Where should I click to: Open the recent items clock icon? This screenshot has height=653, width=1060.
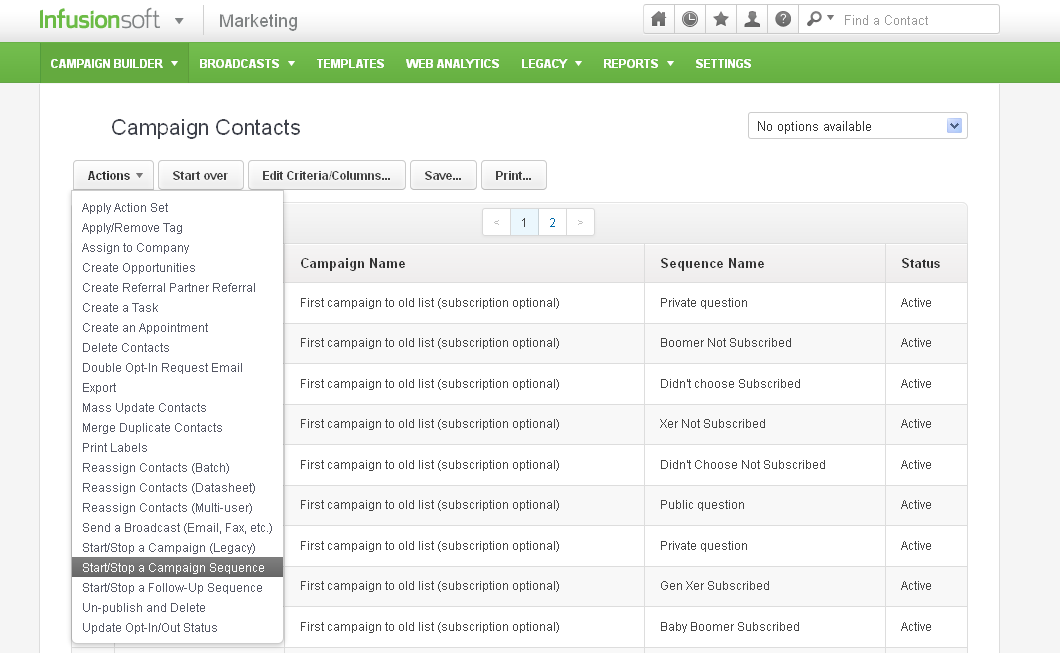tap(689, 19)
